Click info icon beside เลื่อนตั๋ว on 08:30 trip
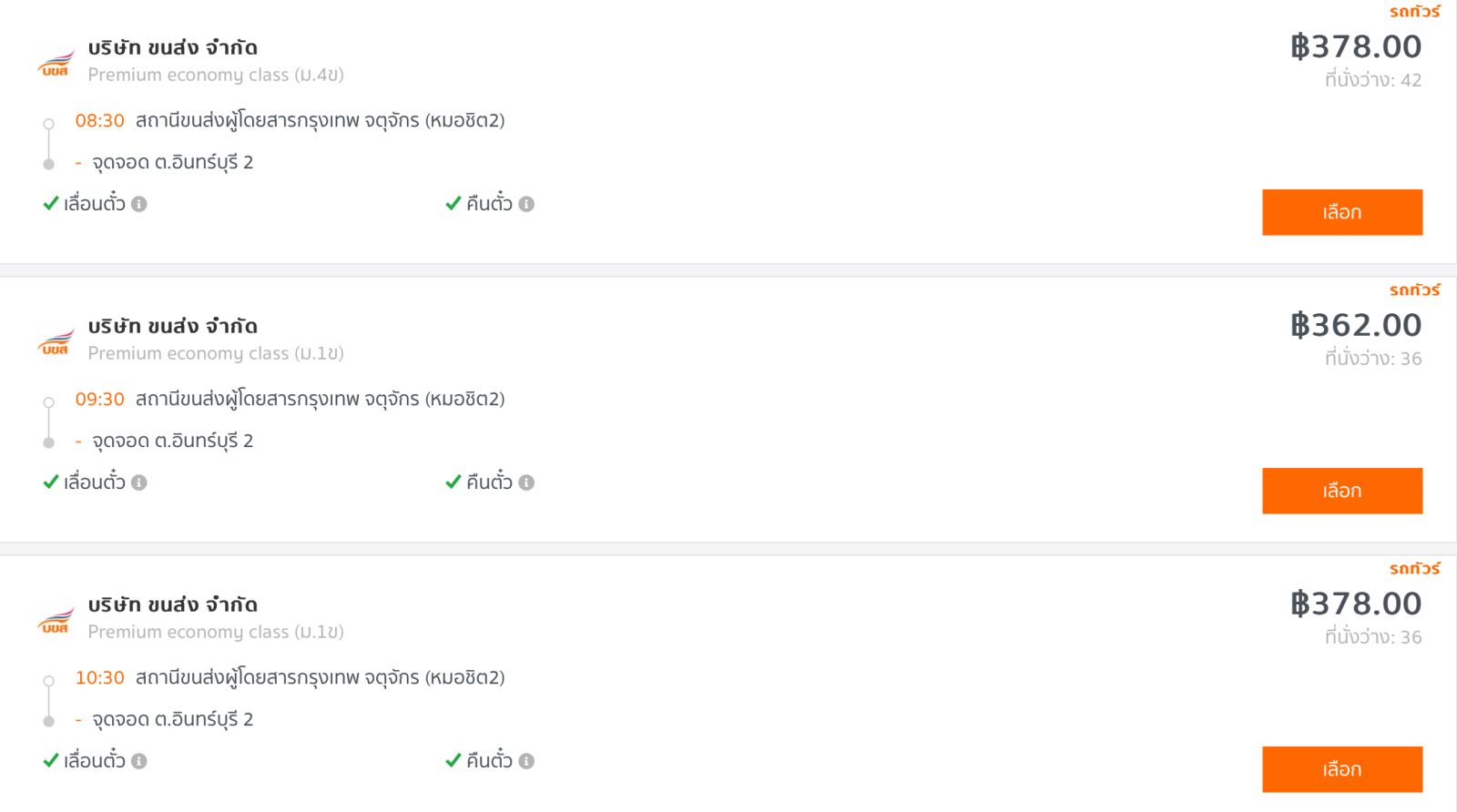Screen dimensions: 1457x812 pyautogui.click(x=139, y=204)
